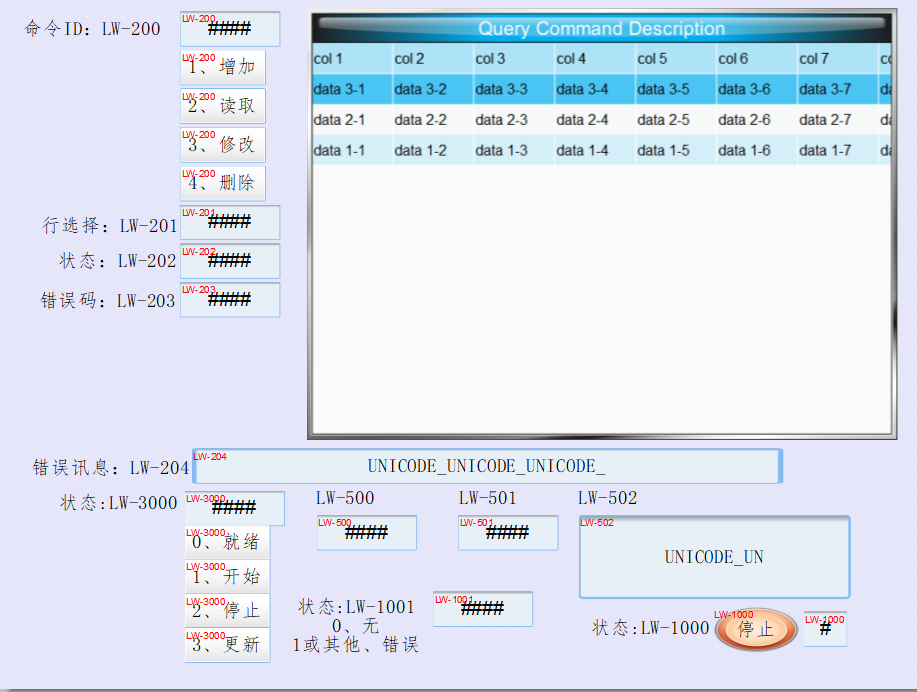Viewport: 917px width, 692px height.
Task: Select table cell 'data 2-3'
Action: (514, 120)
